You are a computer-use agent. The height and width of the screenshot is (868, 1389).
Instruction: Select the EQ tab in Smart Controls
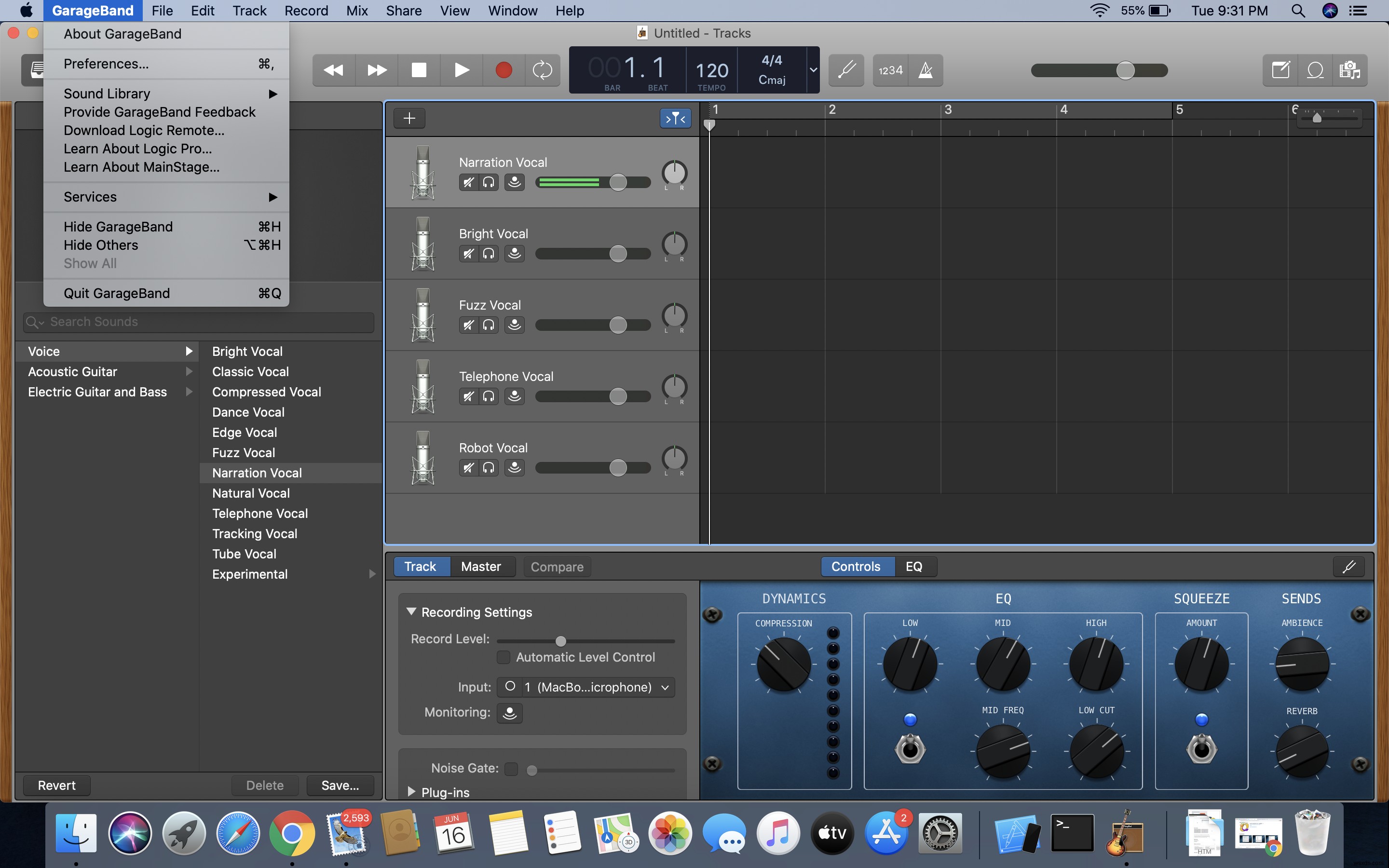pyautogui.click(x=913, y=567)
